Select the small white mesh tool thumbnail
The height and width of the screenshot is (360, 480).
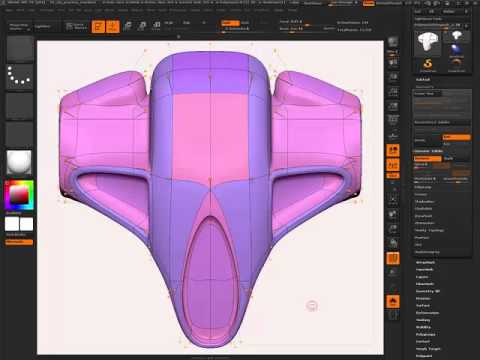pos(456,36)
